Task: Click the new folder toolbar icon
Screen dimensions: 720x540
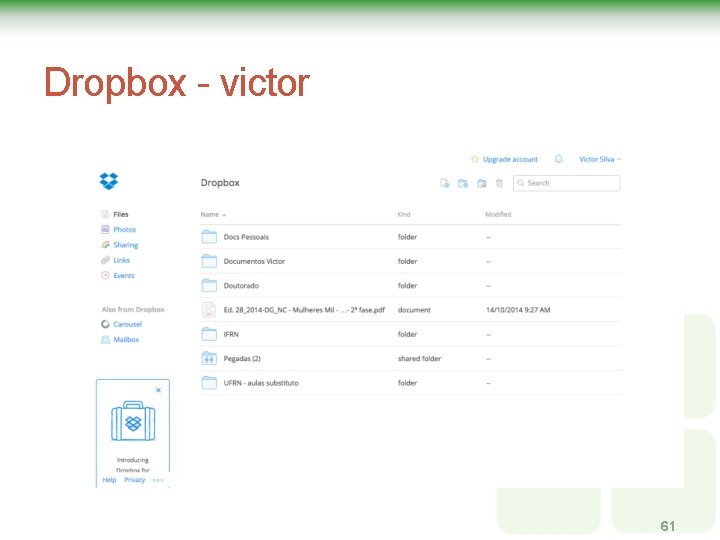Action: (463, 183)
